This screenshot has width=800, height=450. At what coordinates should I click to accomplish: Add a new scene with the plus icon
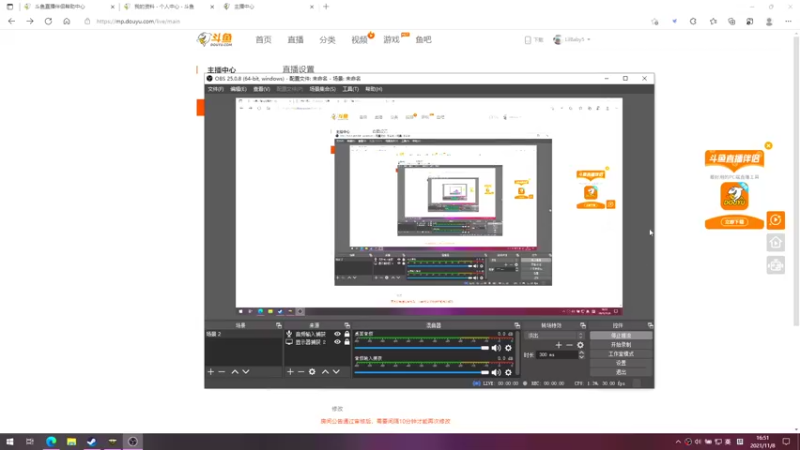pyautogui.click(x=211, y=372)
